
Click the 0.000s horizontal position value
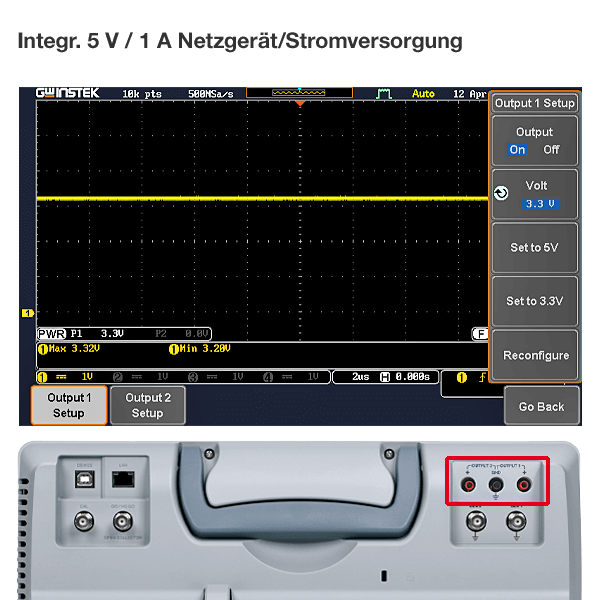pos(412,377)
